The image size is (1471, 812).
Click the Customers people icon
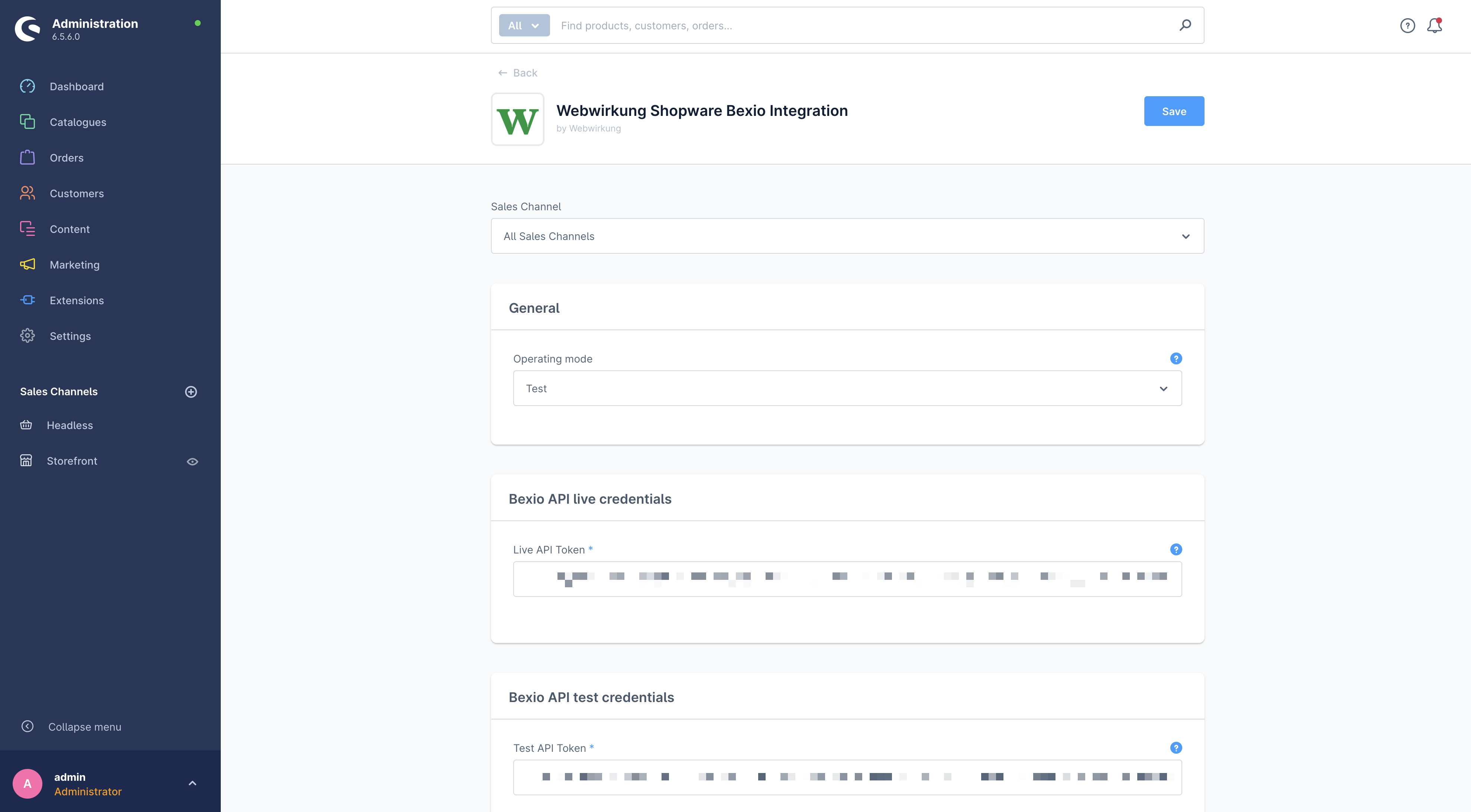(28, 193)
